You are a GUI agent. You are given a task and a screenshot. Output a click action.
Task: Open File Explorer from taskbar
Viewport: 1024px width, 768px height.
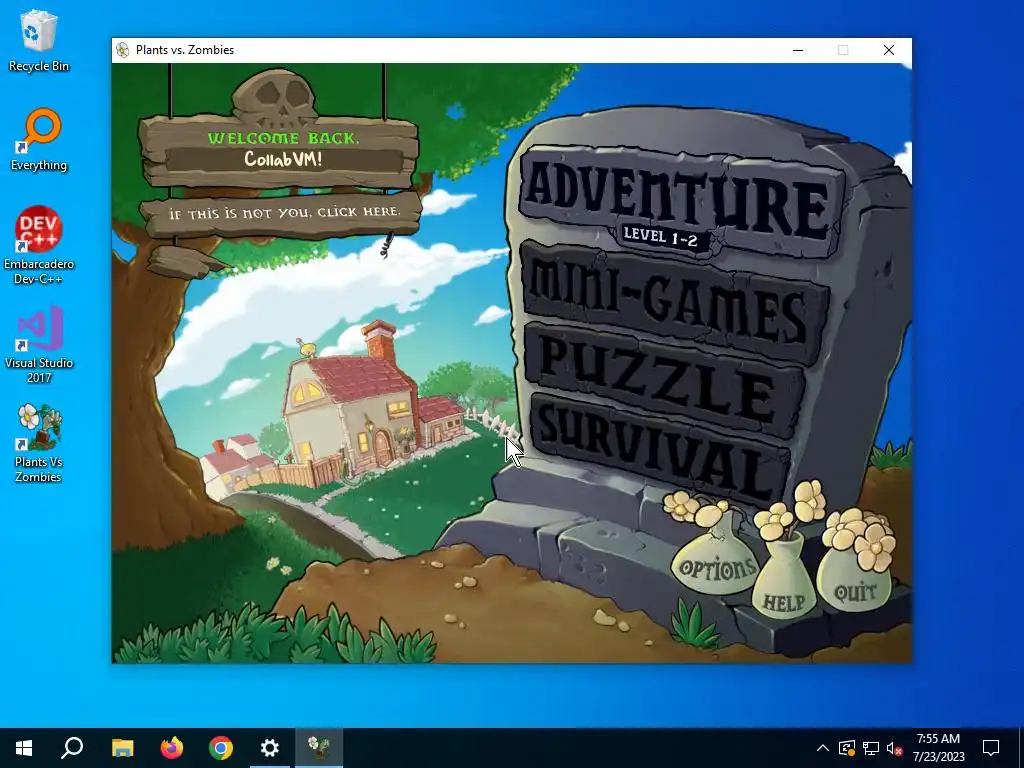pos(122,748)
